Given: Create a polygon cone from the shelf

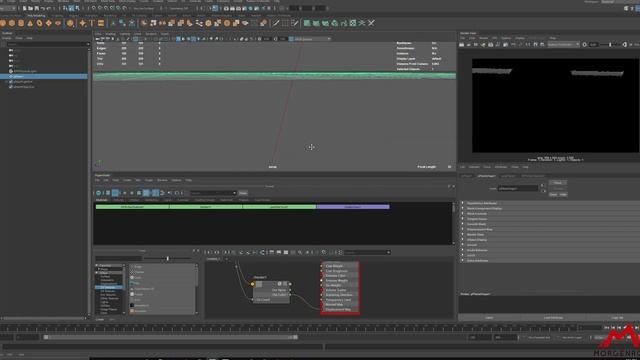Looking at the screenshot, I should pos(30,23).
